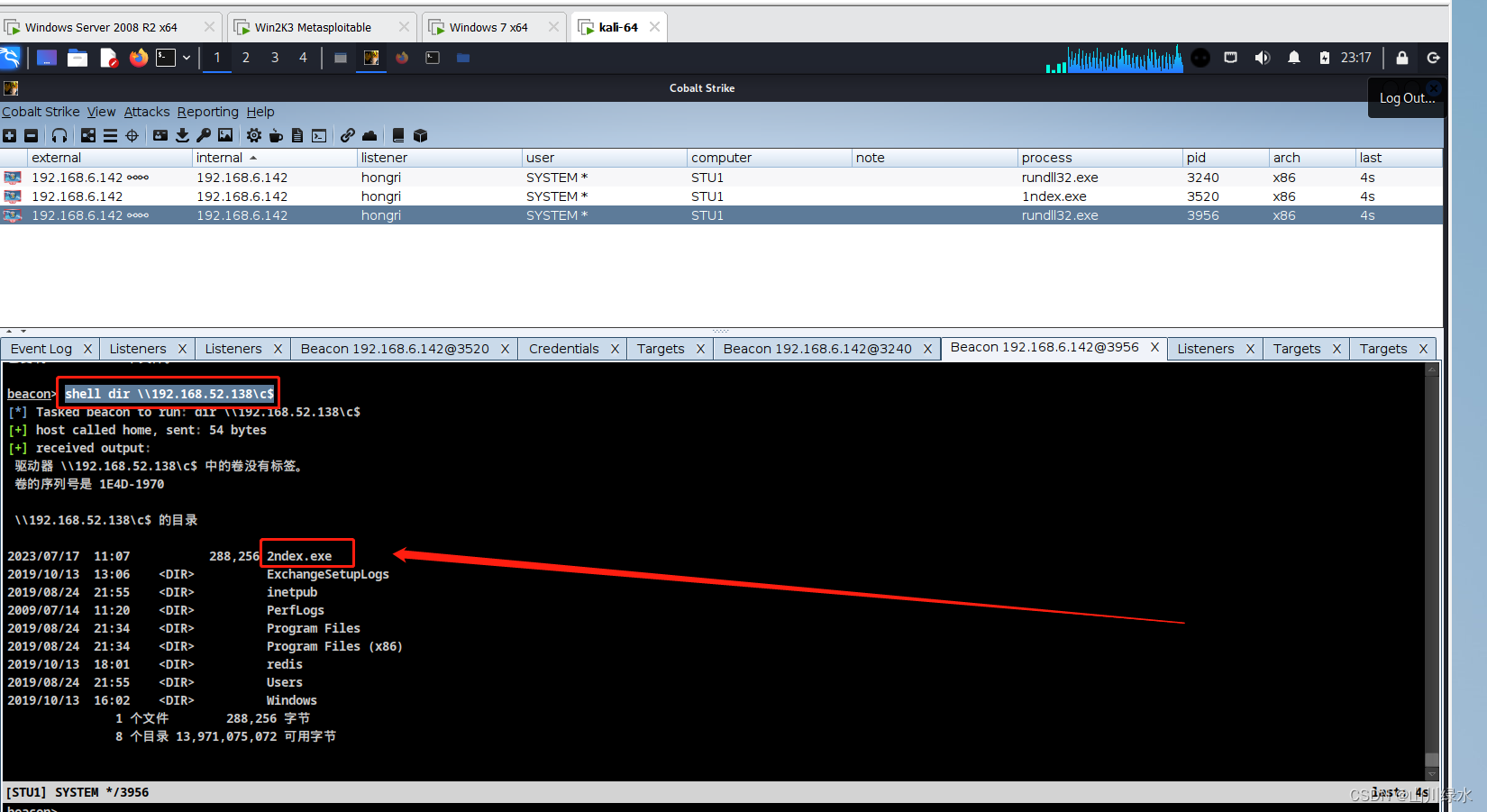
Task: Open the file manager icon in Kali panel
Action: 78,58
